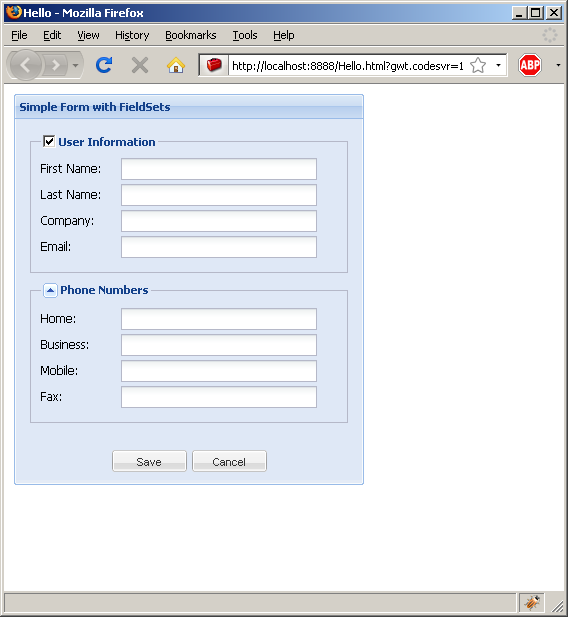This screenshot has height=617, width=568.
Task: Open the View menu
Action: [88, 35]
